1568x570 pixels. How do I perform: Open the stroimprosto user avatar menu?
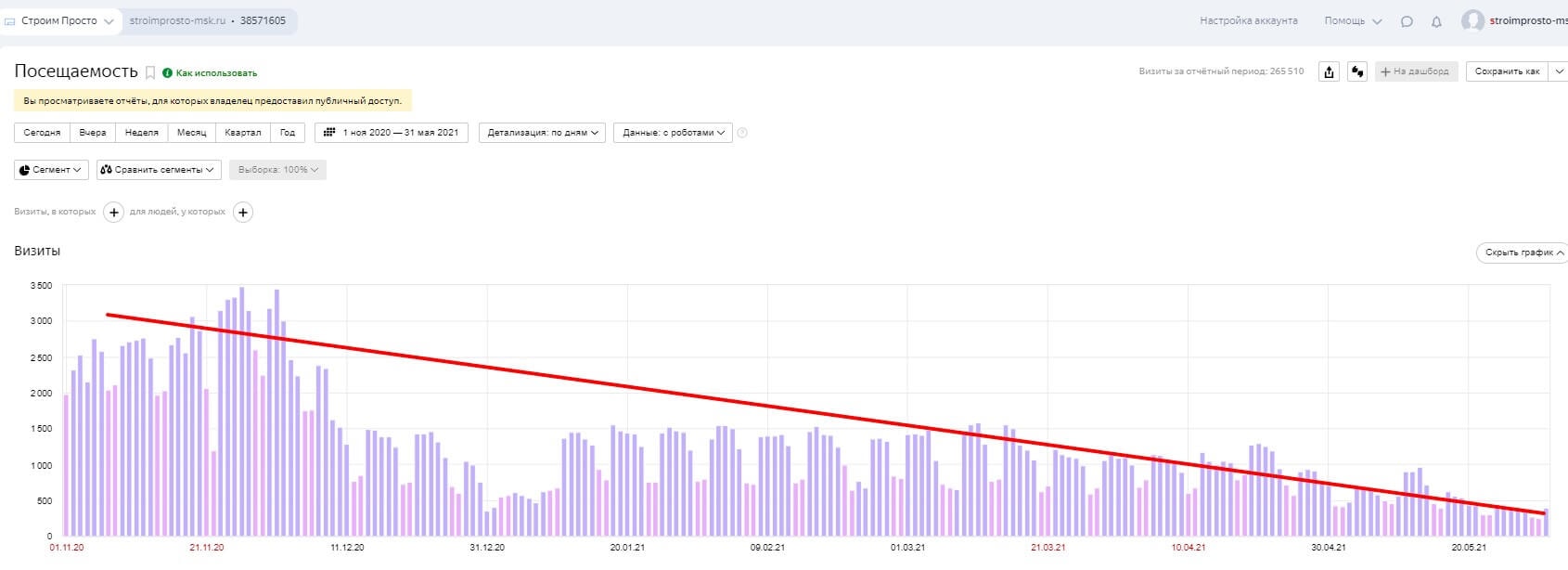(1472, 20)
